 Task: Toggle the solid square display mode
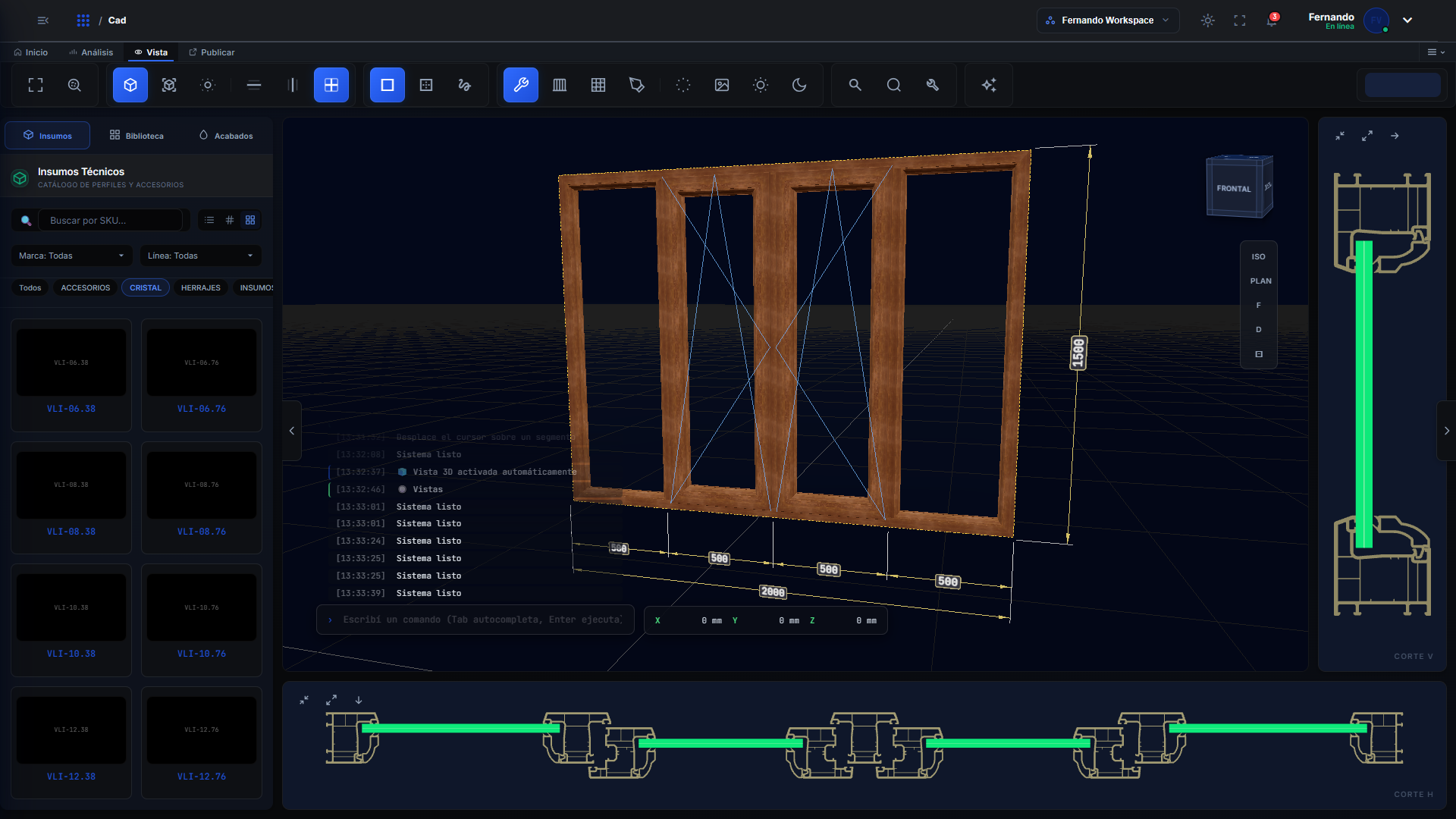pyautogui.click(x=388, y=85)
